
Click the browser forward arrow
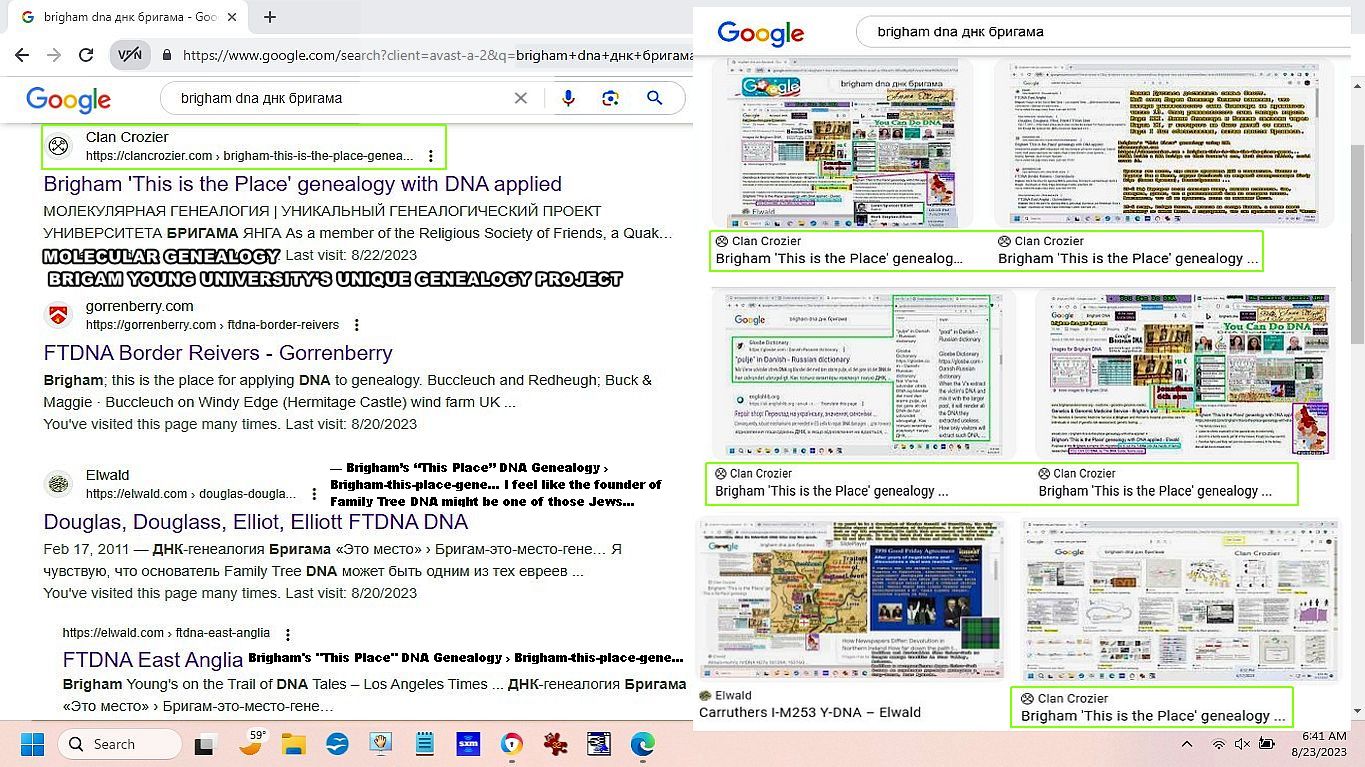pyautogui.click(x=54, y=56)
